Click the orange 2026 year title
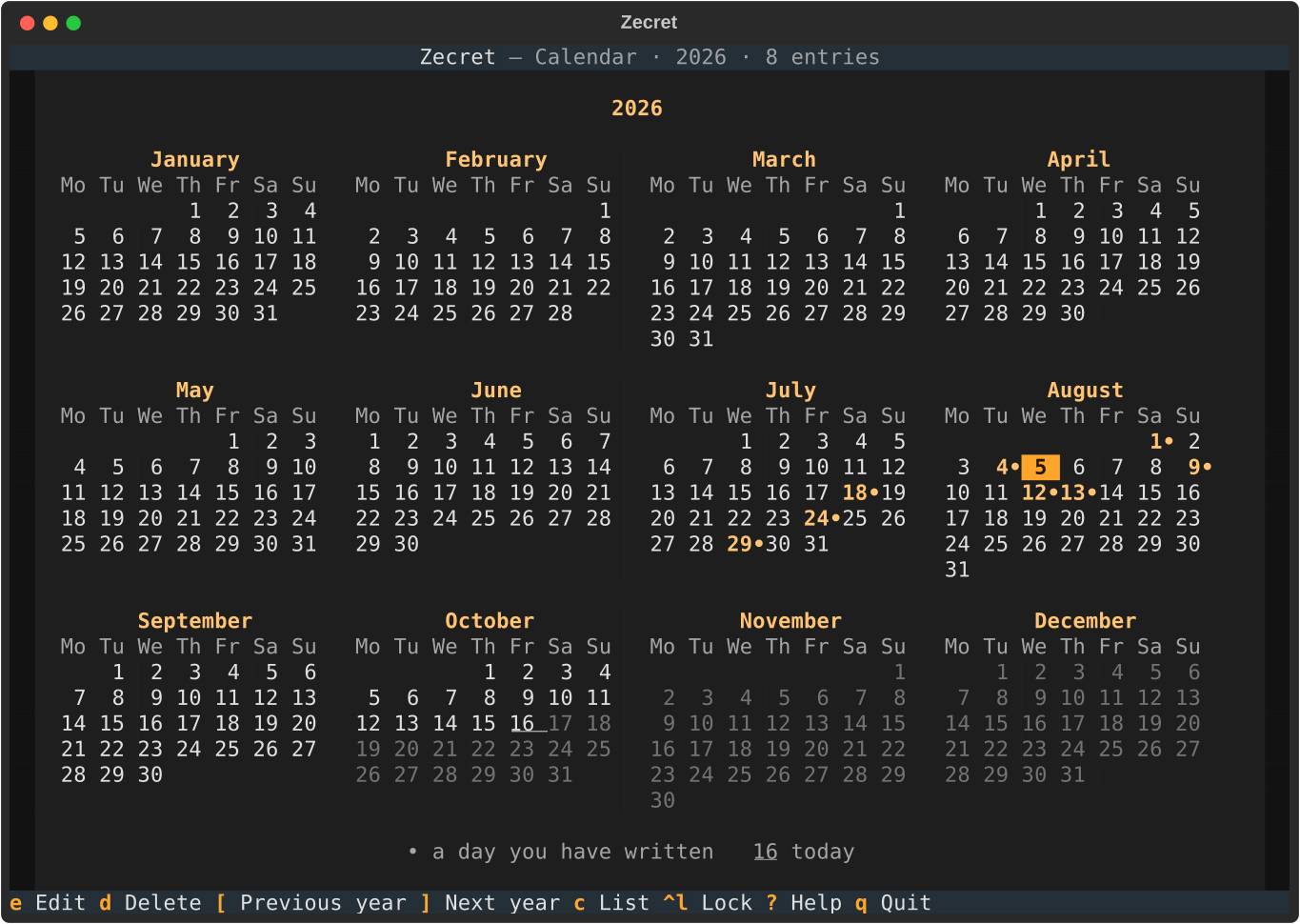 pos(637,108)
